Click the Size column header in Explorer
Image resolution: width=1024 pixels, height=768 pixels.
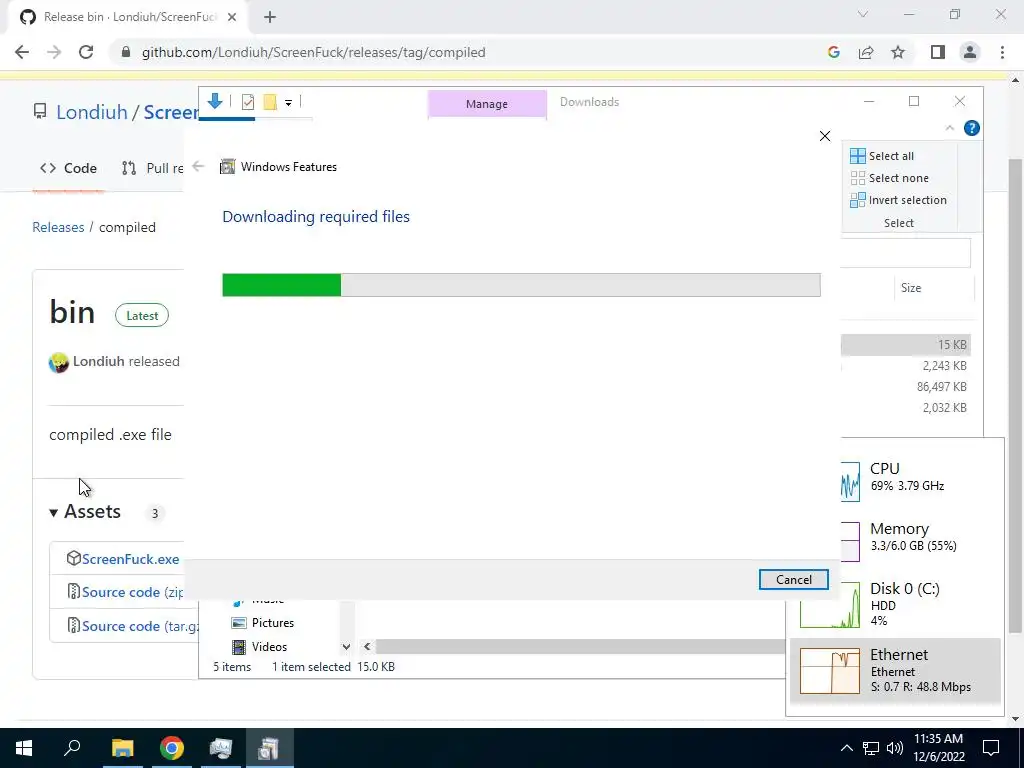click(910, 288)
